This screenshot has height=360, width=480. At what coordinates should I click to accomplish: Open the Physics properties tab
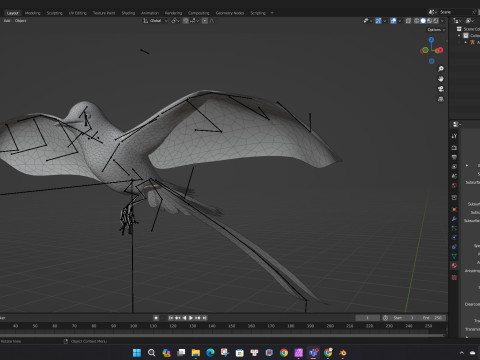[x=454, y=237]
